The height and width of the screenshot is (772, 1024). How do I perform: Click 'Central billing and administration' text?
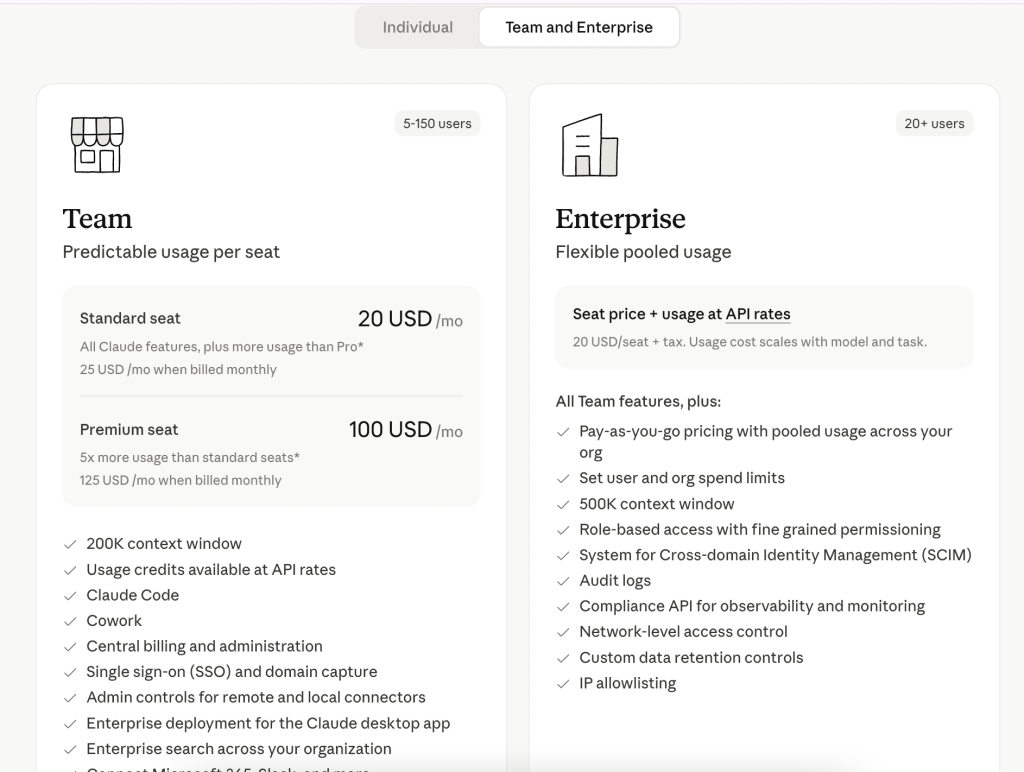click(204, 647)
